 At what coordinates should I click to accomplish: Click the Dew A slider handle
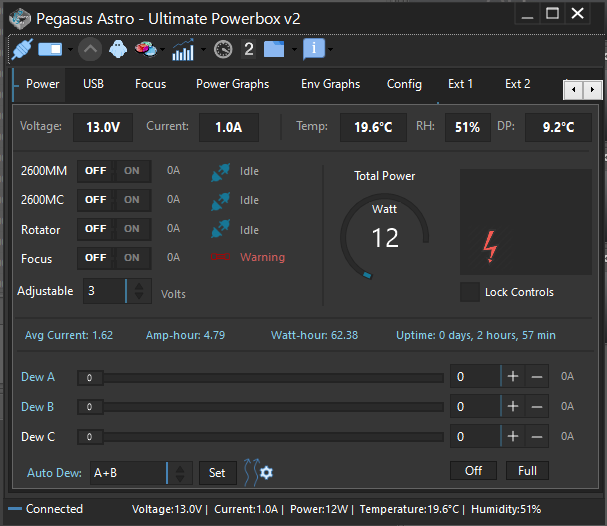(90, 378)
